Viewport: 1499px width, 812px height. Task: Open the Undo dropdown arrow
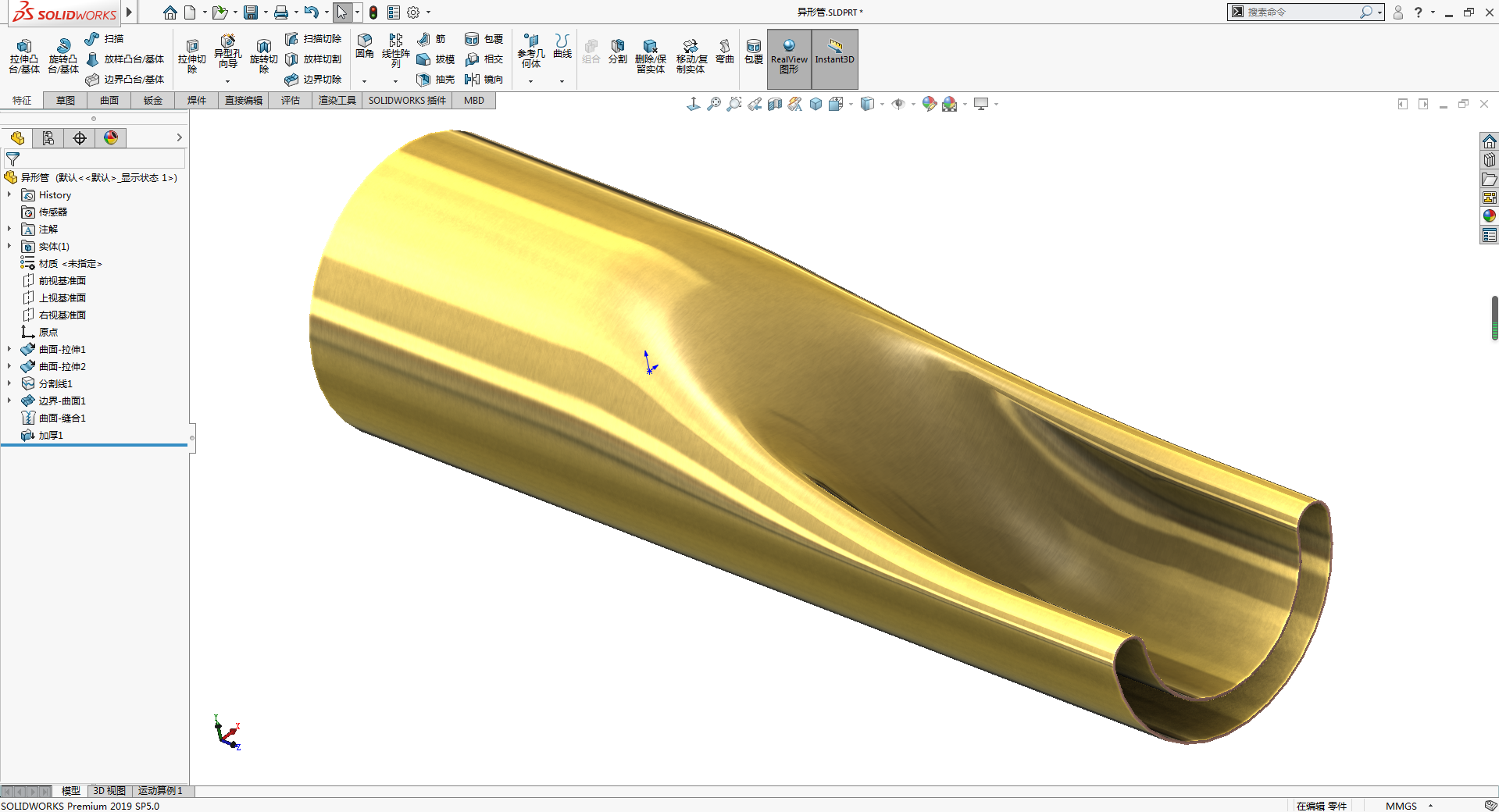coord(327,12)
